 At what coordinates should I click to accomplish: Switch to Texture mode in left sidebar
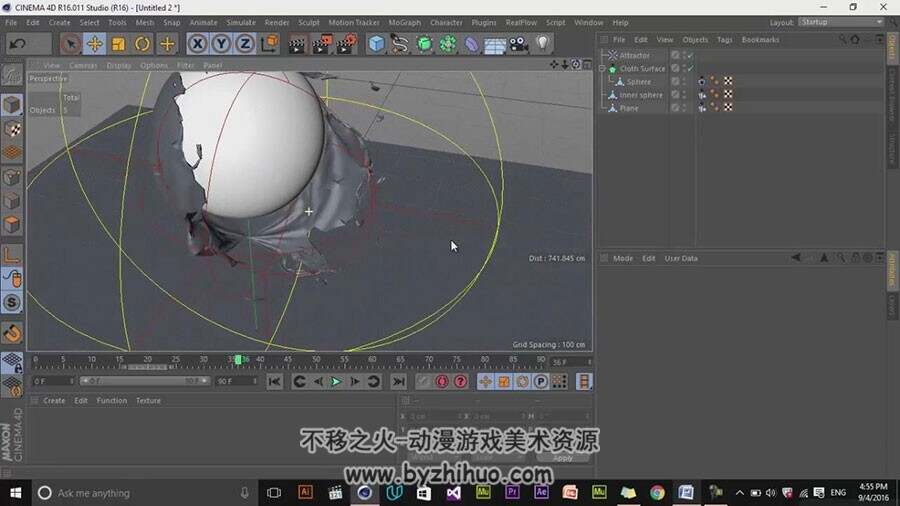12,129
